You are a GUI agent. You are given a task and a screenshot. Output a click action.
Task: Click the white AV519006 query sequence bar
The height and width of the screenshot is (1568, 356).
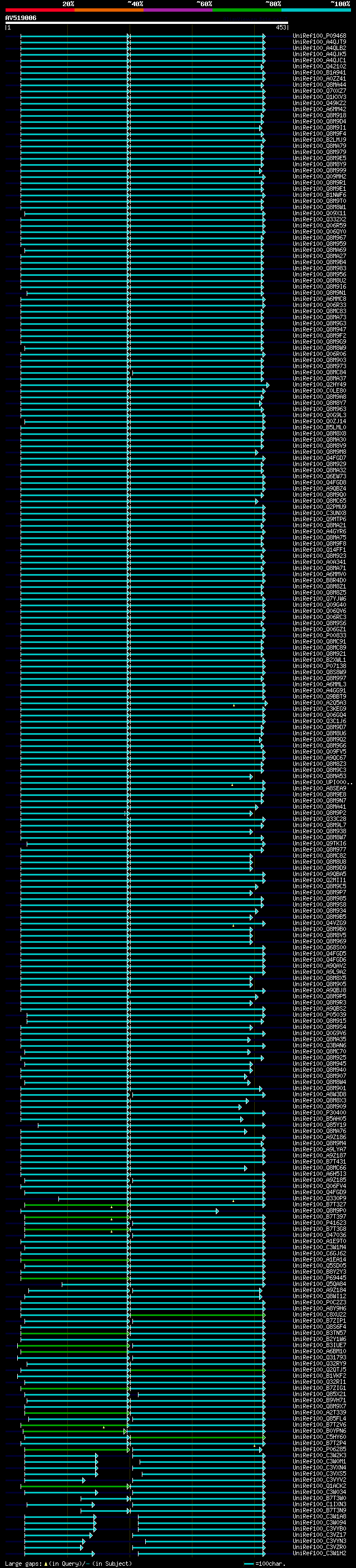pos(147,22)
